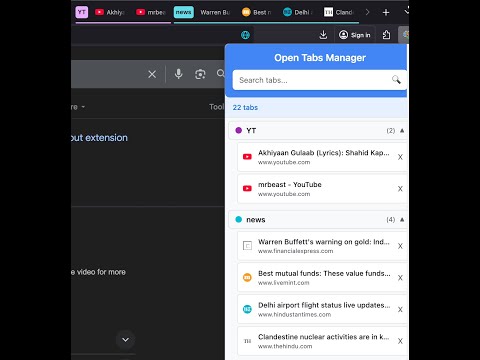The image size is (480, 360).
Task: Switch to the Akhiyaan YouTube browser tab
Action: [x=110, y=12]
